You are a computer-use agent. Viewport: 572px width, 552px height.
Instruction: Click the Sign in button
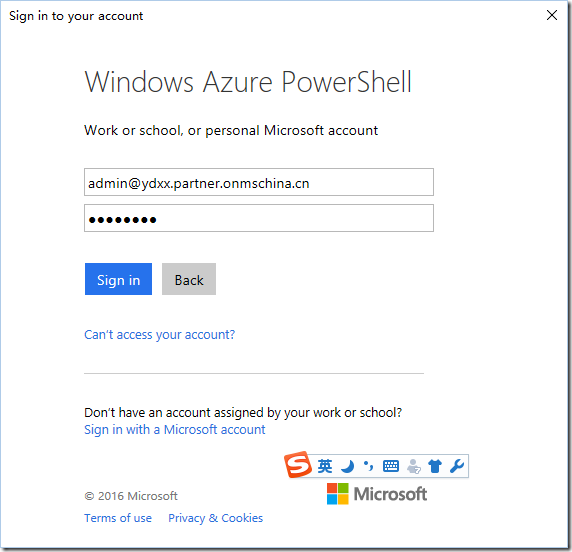(x=118, y=279)
